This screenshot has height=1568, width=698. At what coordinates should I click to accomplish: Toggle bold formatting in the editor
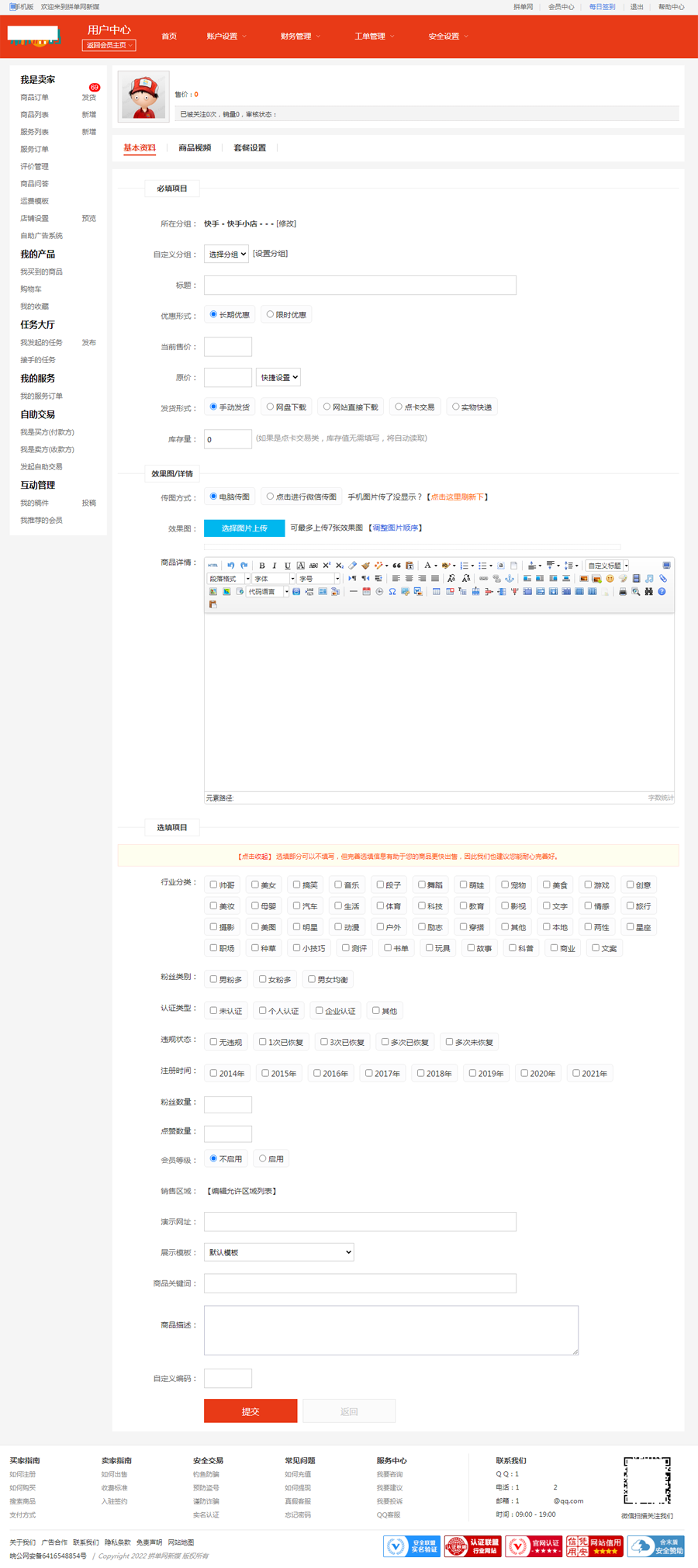[x=262, y=566]
